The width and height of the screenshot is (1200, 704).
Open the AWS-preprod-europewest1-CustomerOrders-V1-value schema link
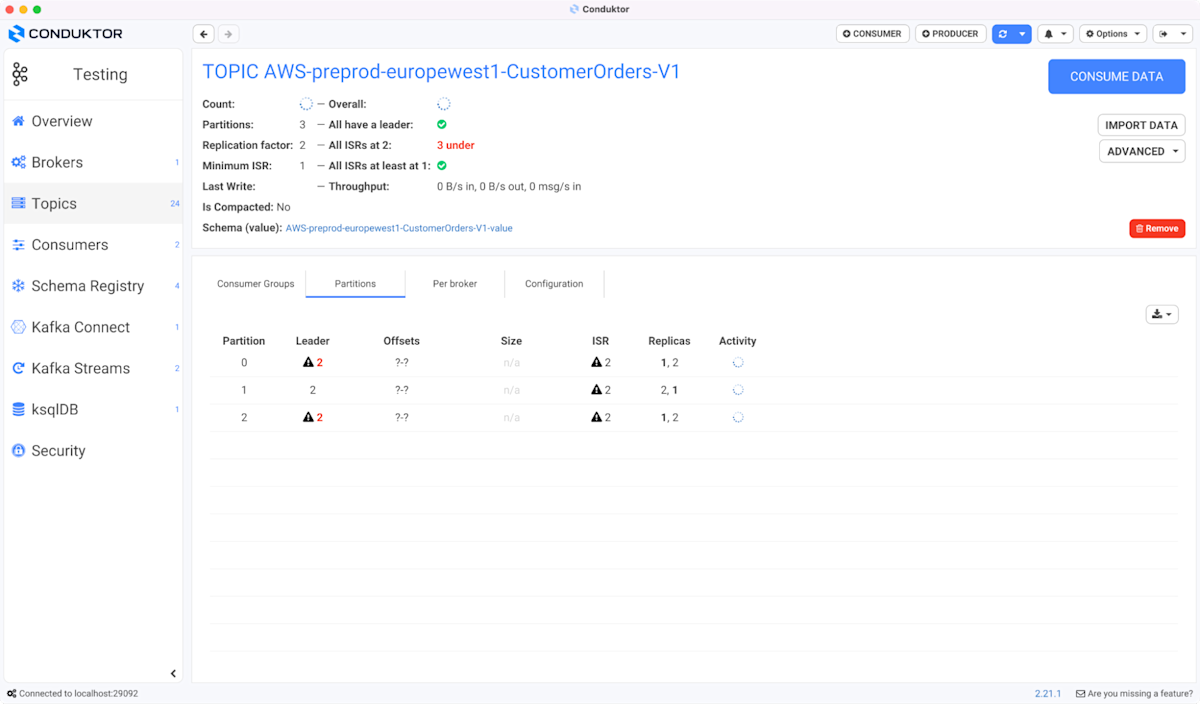click(x=399, y=228)
